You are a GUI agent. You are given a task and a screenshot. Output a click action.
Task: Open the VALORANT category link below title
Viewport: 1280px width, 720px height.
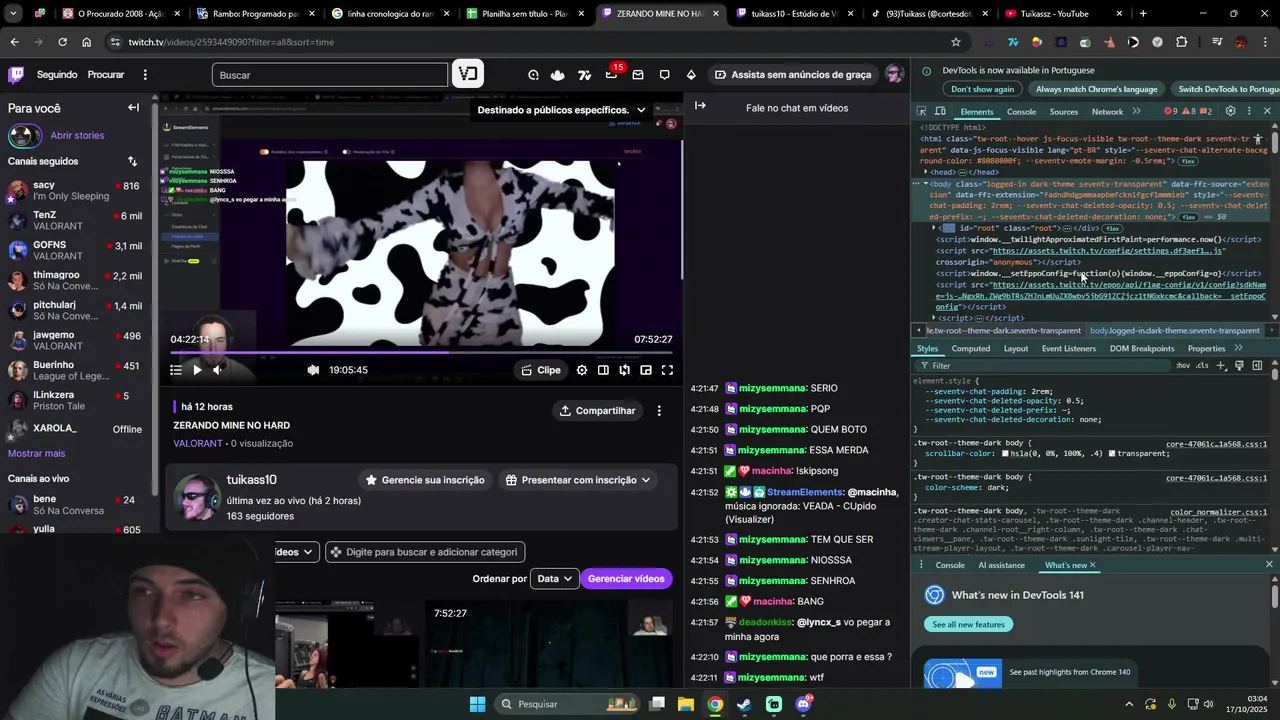click(x=198, y=443)
